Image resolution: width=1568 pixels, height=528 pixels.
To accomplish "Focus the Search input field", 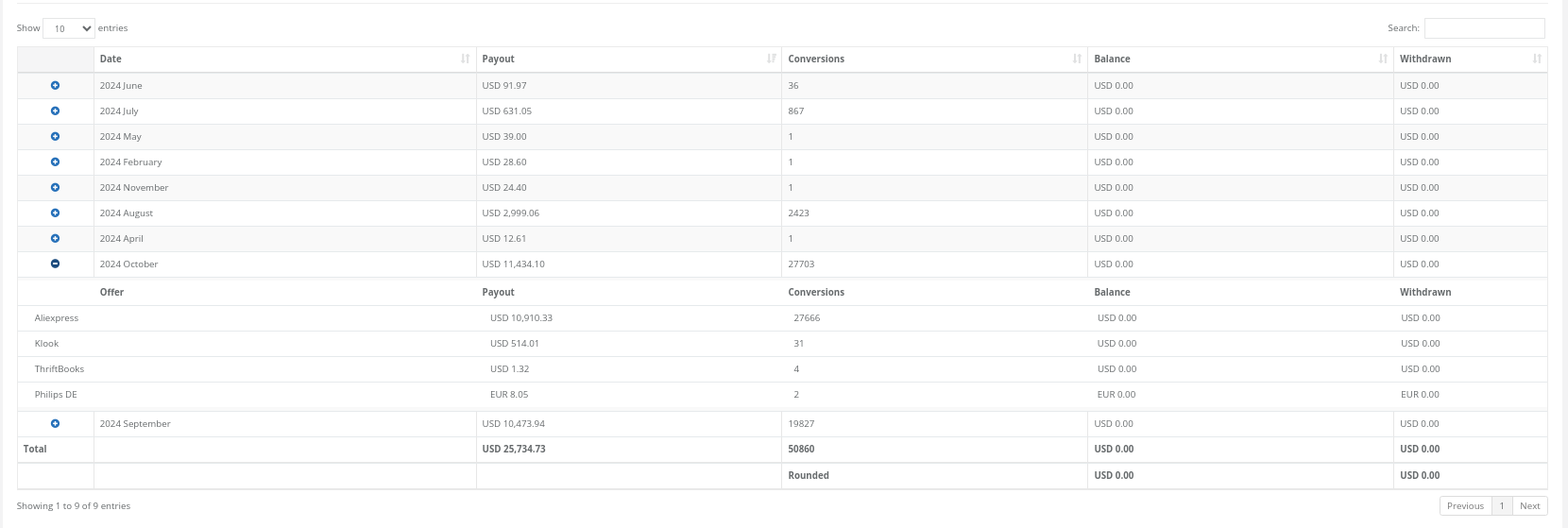I will [1484, 28].
